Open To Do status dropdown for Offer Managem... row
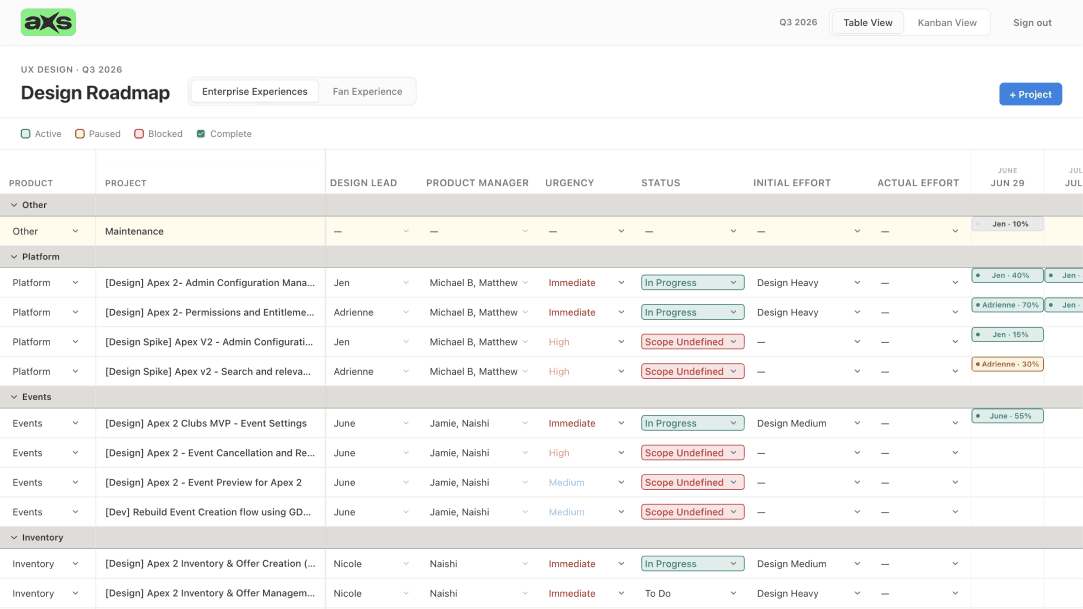Image resolution: width=1083 pixels, height=609 pixels. 691,593
